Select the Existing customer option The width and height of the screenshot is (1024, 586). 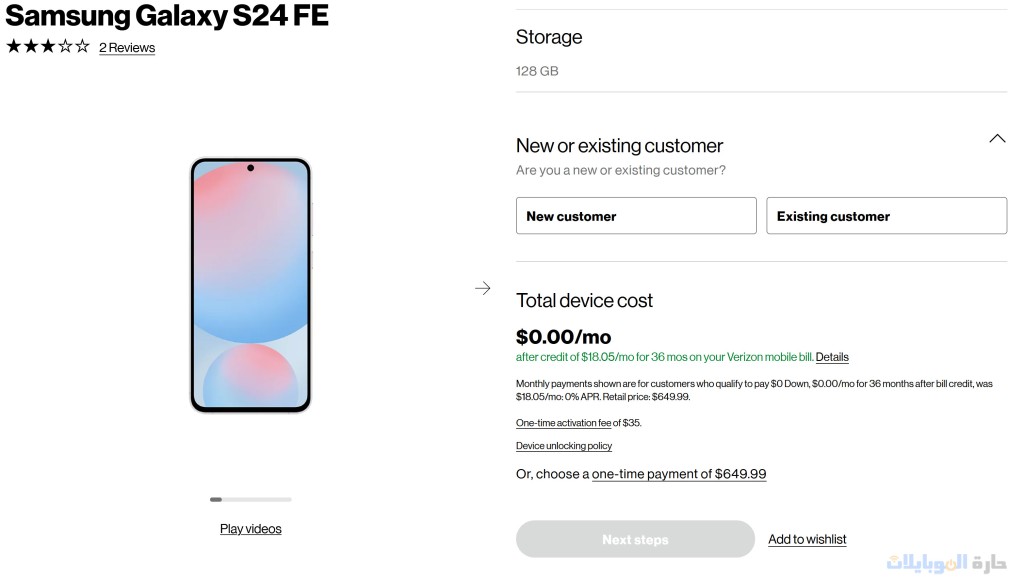pyautogui.click(x=886, y=215)
